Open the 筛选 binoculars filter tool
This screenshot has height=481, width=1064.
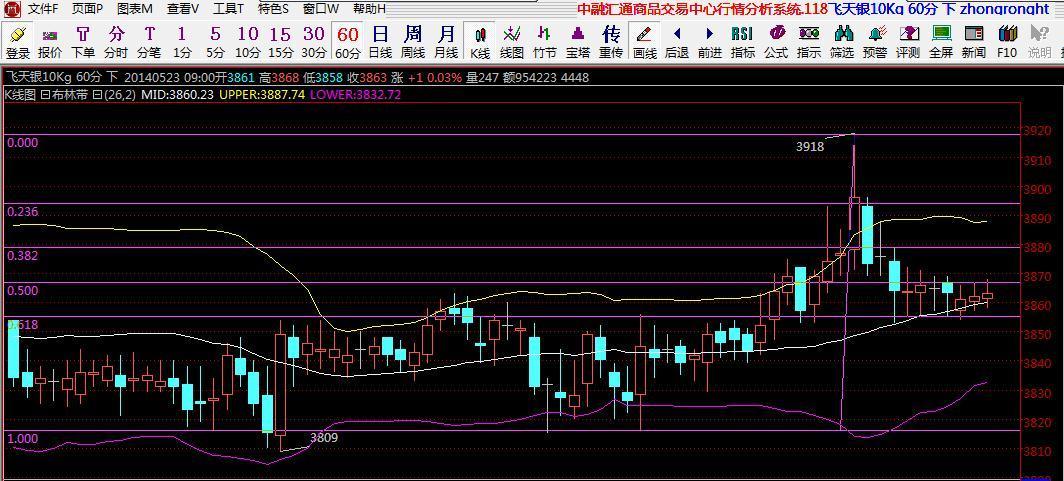[x=842, y=41]
